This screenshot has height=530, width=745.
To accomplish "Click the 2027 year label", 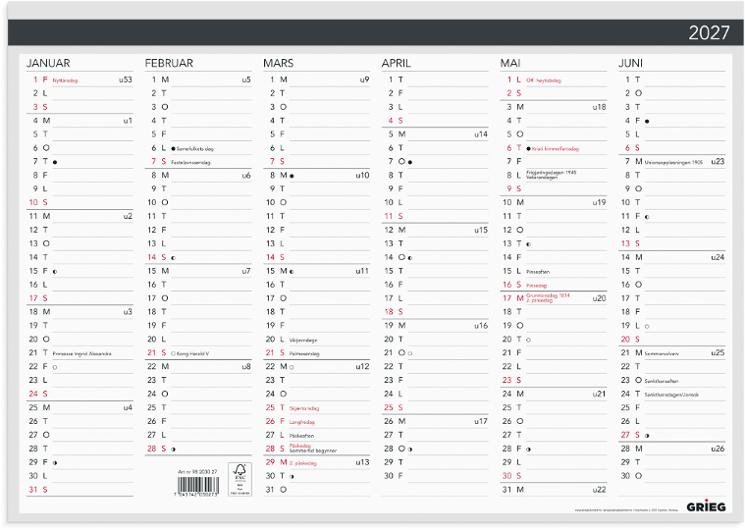I will pyautogui.click(x=708, y=33).
